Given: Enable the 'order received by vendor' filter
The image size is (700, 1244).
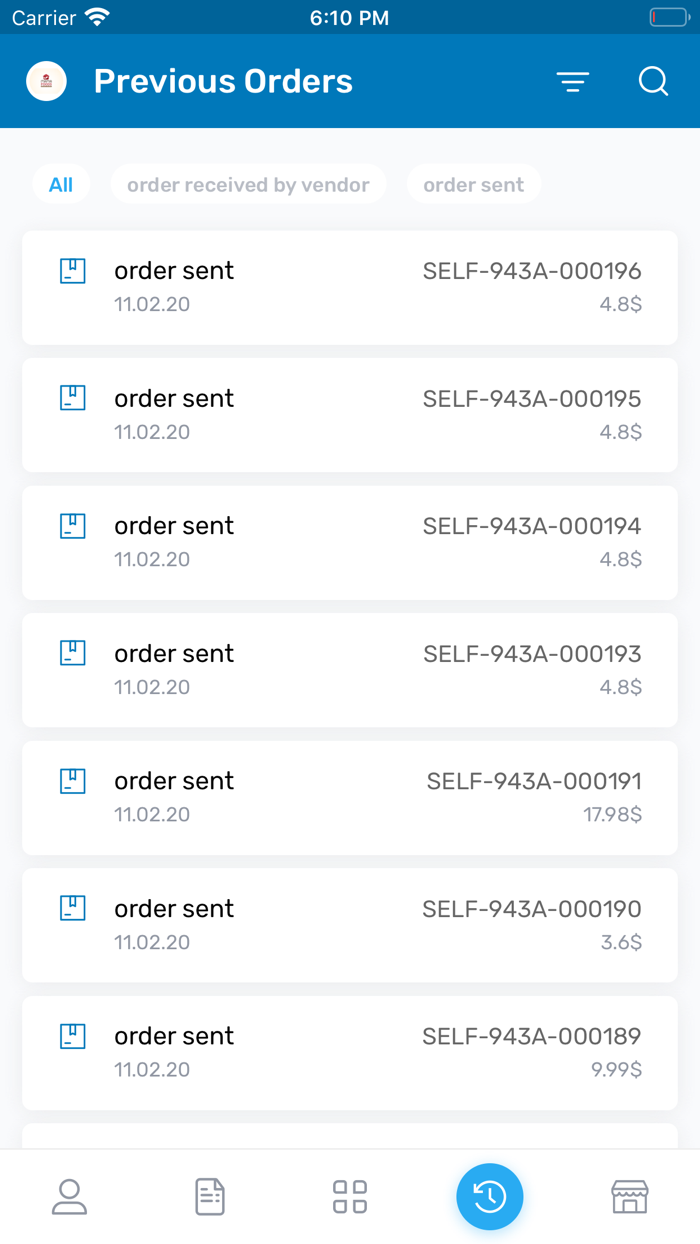Looking at the screenshot, I should click(248, 184).
